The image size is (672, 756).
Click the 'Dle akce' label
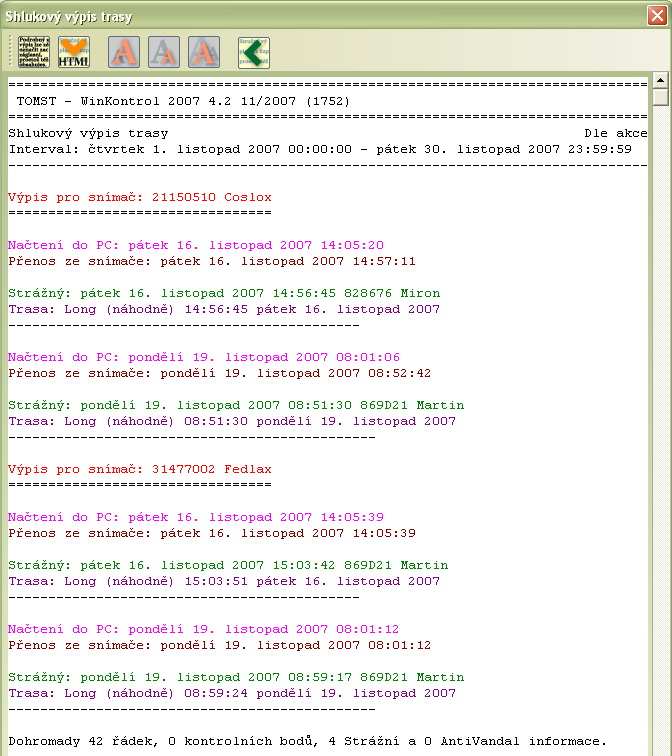[x=616, y=133]
